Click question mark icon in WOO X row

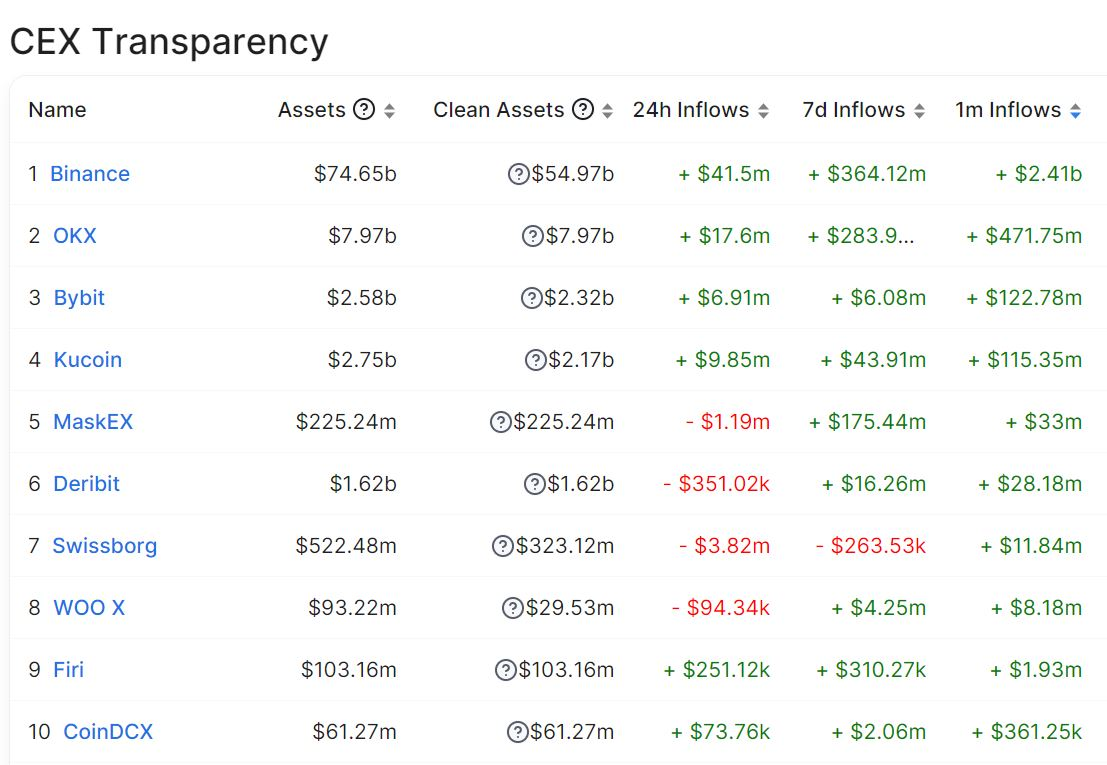click(513, 608)
